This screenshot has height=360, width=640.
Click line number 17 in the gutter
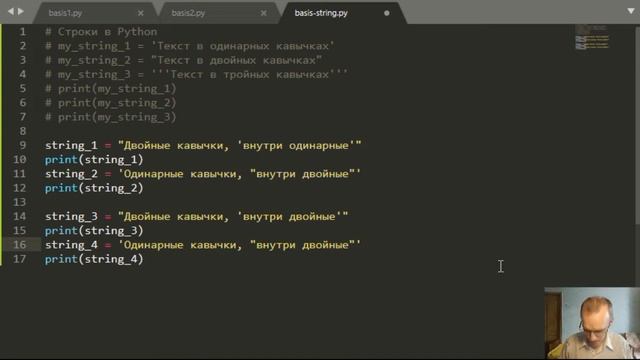point(20,259)
